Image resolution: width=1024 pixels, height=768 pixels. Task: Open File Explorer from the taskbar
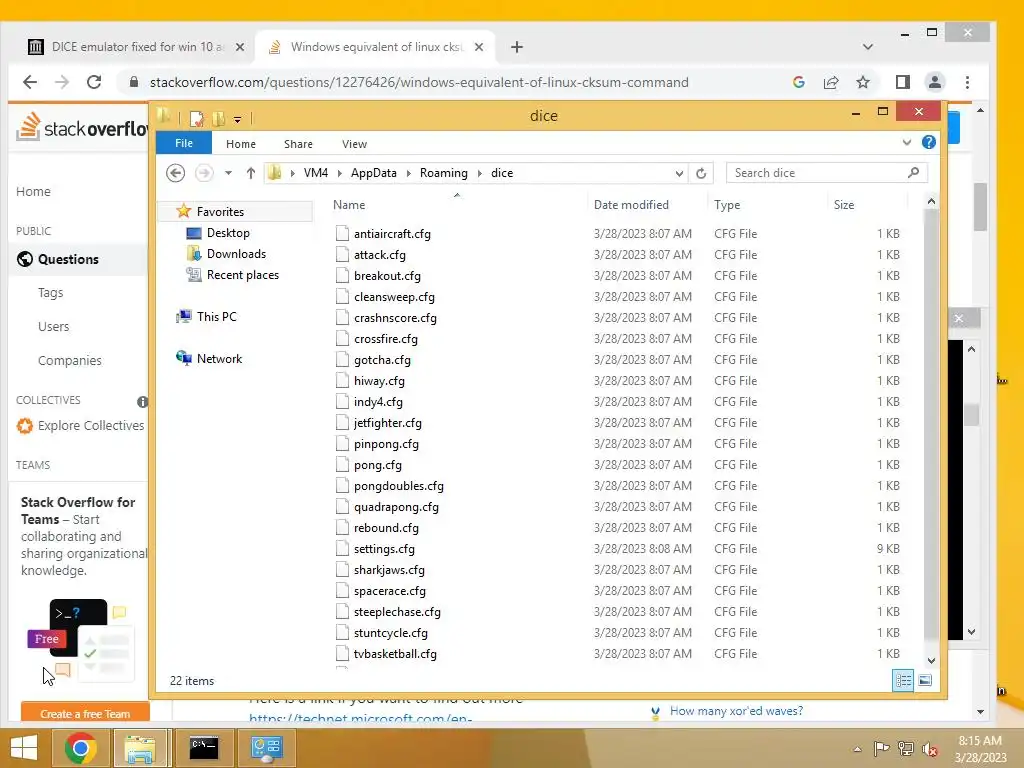pos(141,748)
